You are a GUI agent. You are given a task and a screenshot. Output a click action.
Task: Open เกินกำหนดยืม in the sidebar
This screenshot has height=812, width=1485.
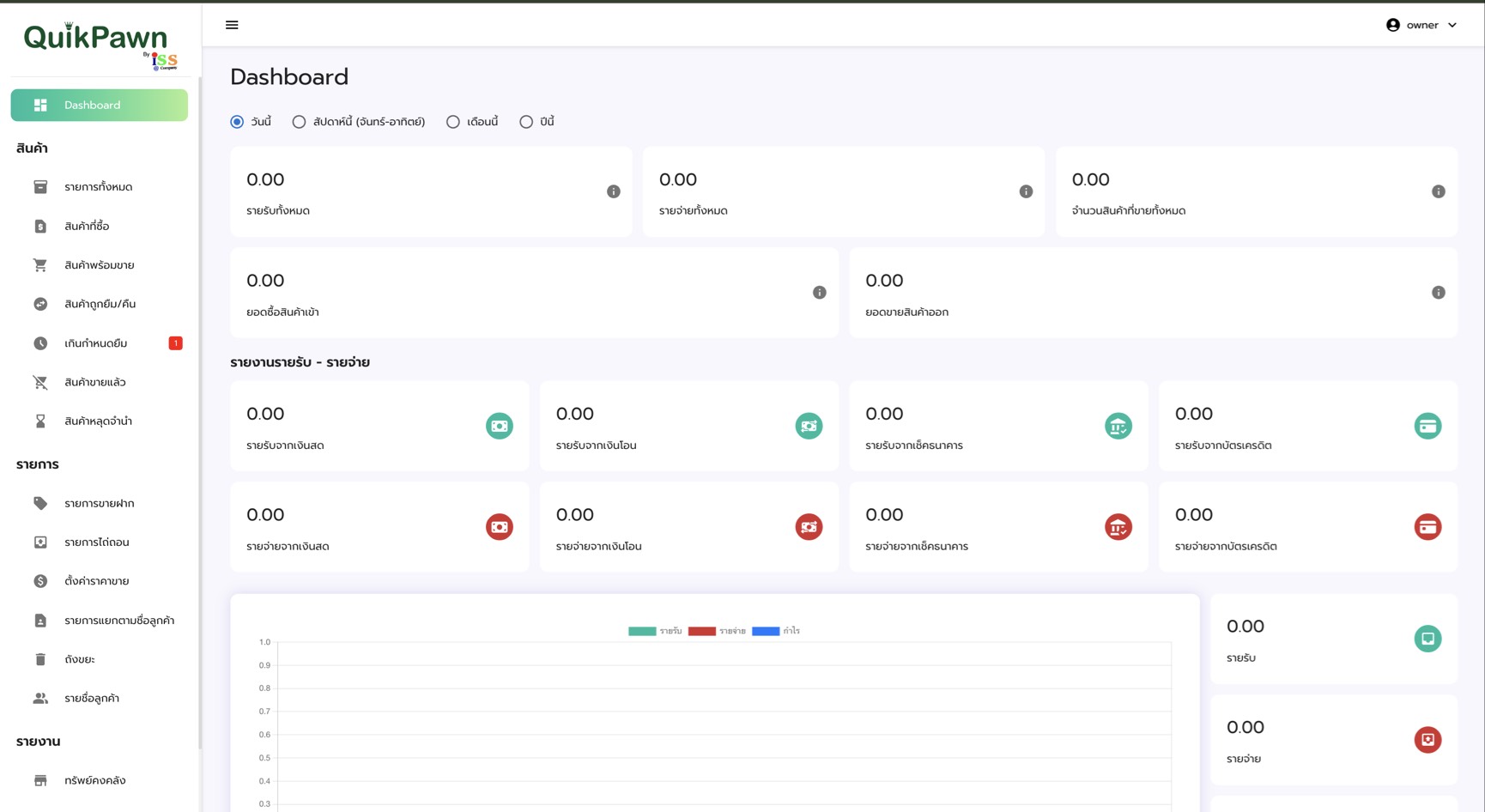(x=100, y=343)
